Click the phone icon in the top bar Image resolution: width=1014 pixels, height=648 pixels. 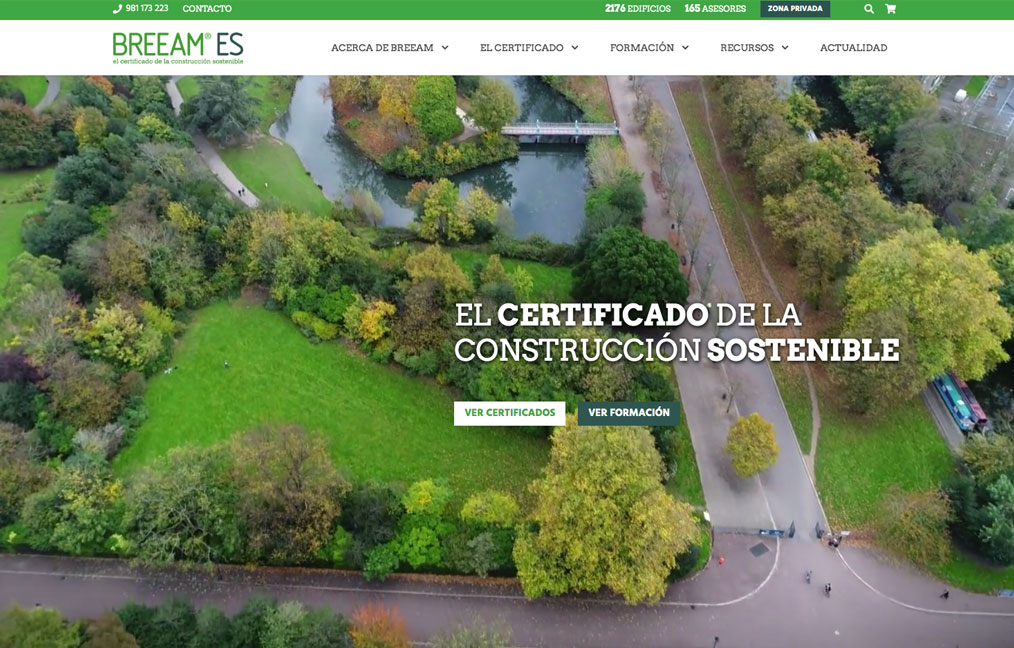[x=117, y=9]
